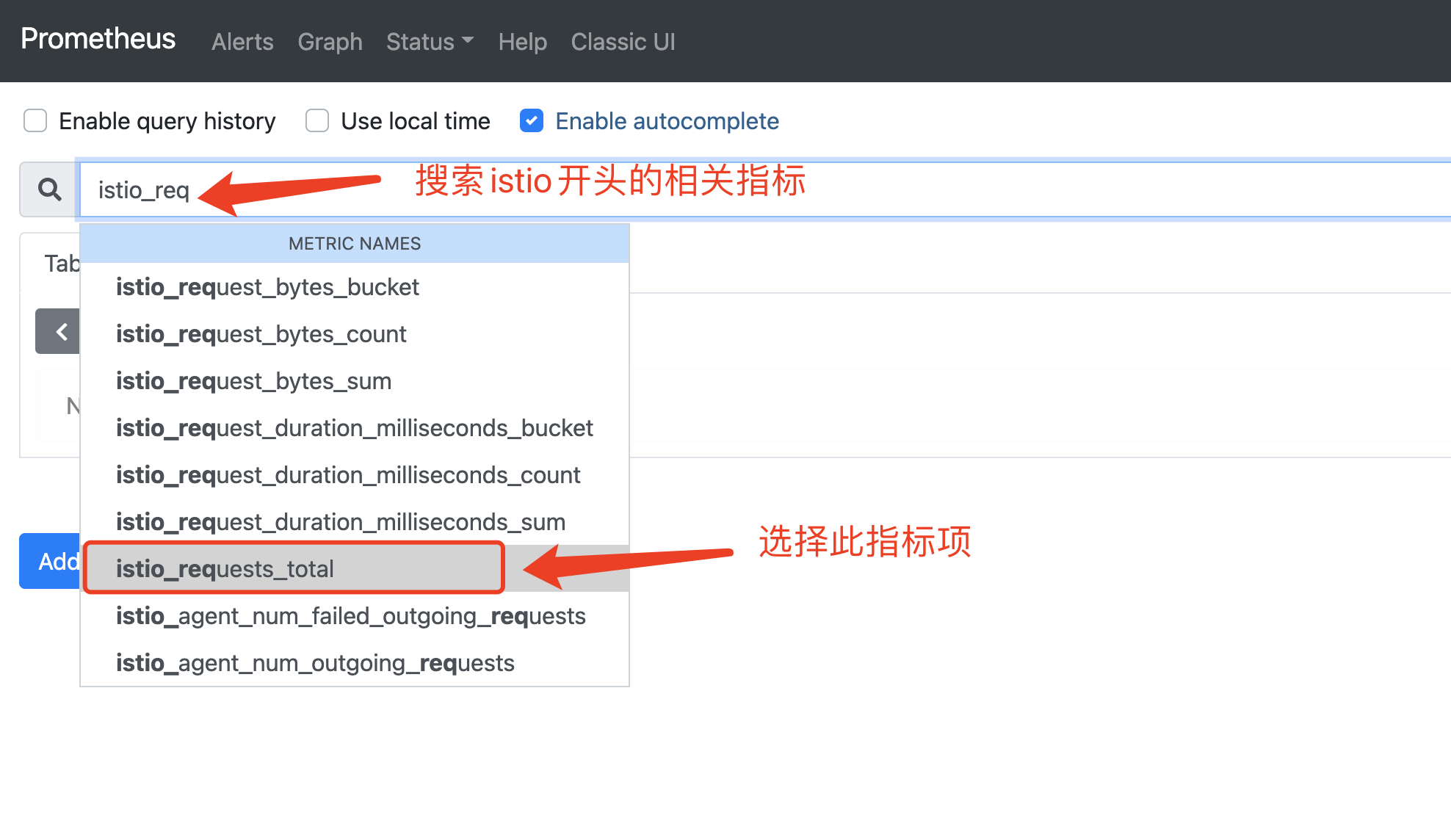Choose istio_agent_num_outgoing_requests metric
Viewport: 1451px width, 840px height.
[315, 663]
